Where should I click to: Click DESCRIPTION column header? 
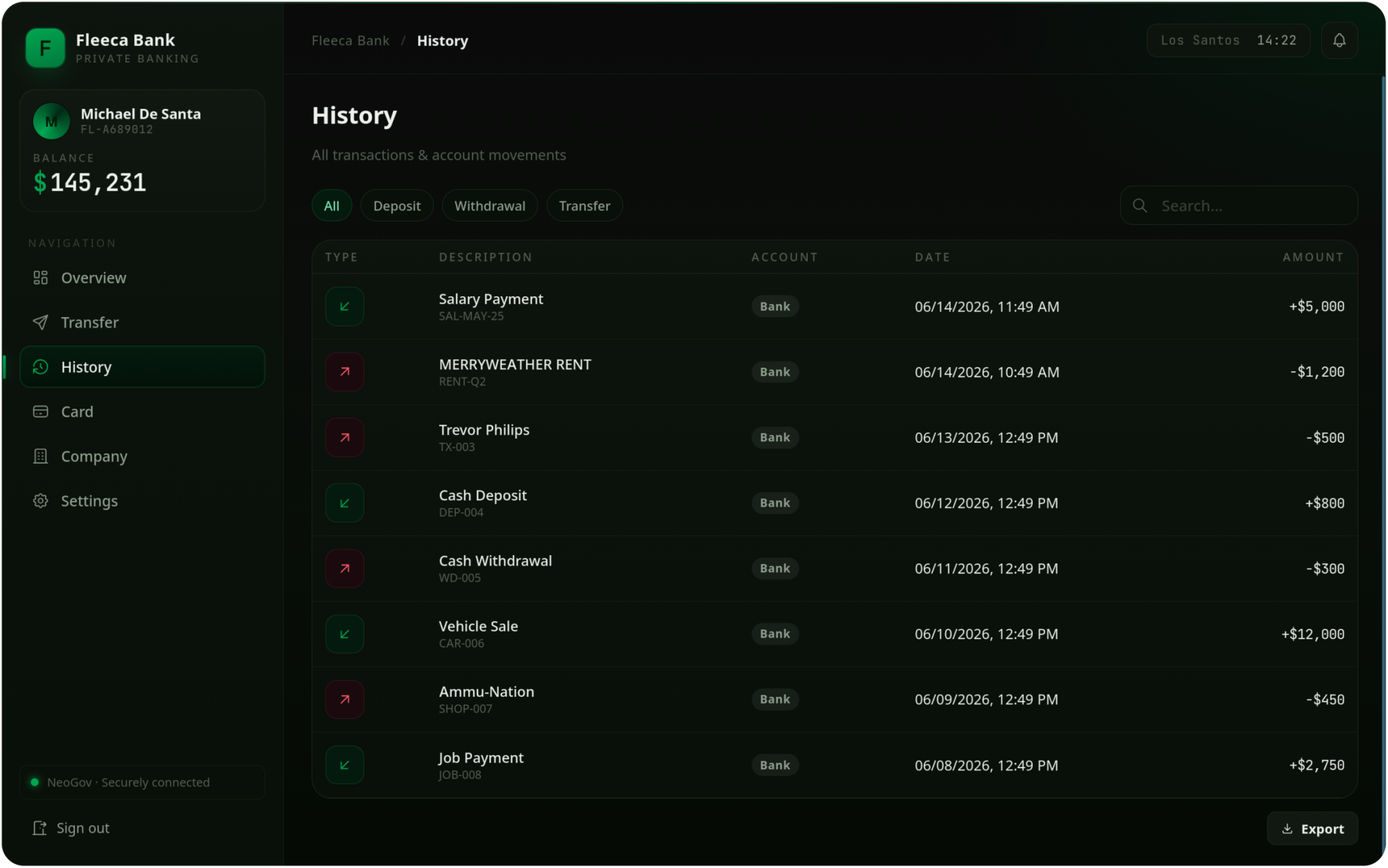click(x=485, y=257)
